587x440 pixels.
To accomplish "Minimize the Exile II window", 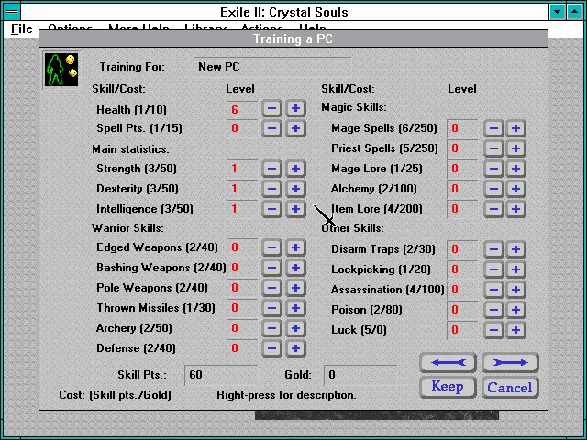I will coord(557,12).
